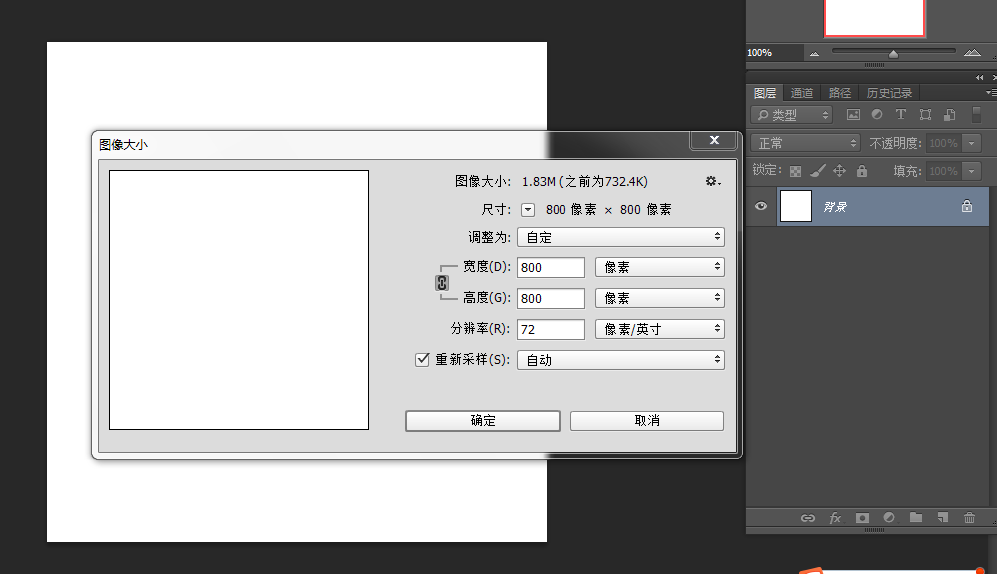
Task: Click the 不透明度 100% value field
Action: (944, 143)
